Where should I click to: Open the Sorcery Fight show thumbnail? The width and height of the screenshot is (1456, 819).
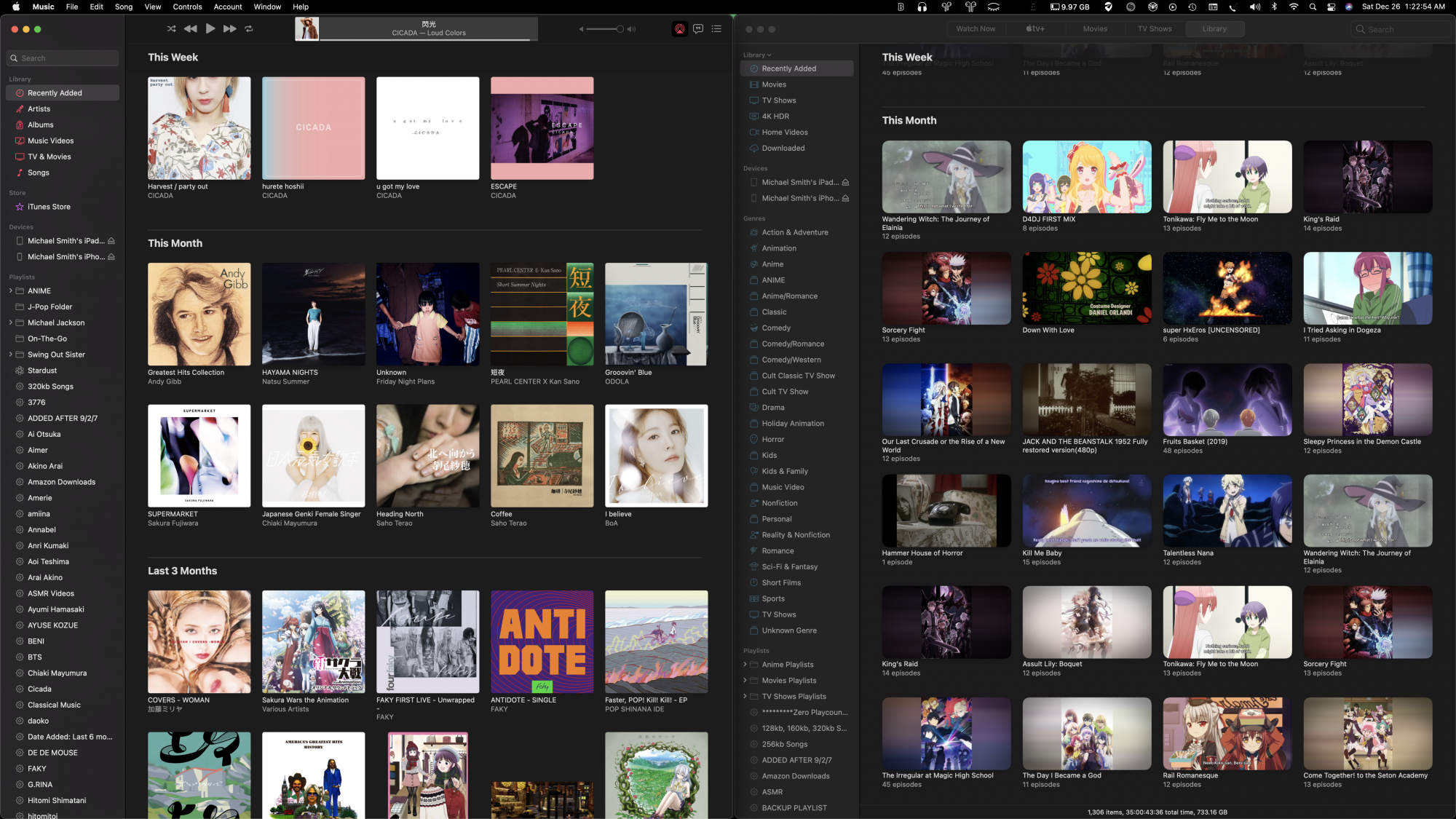pos(946,288)
